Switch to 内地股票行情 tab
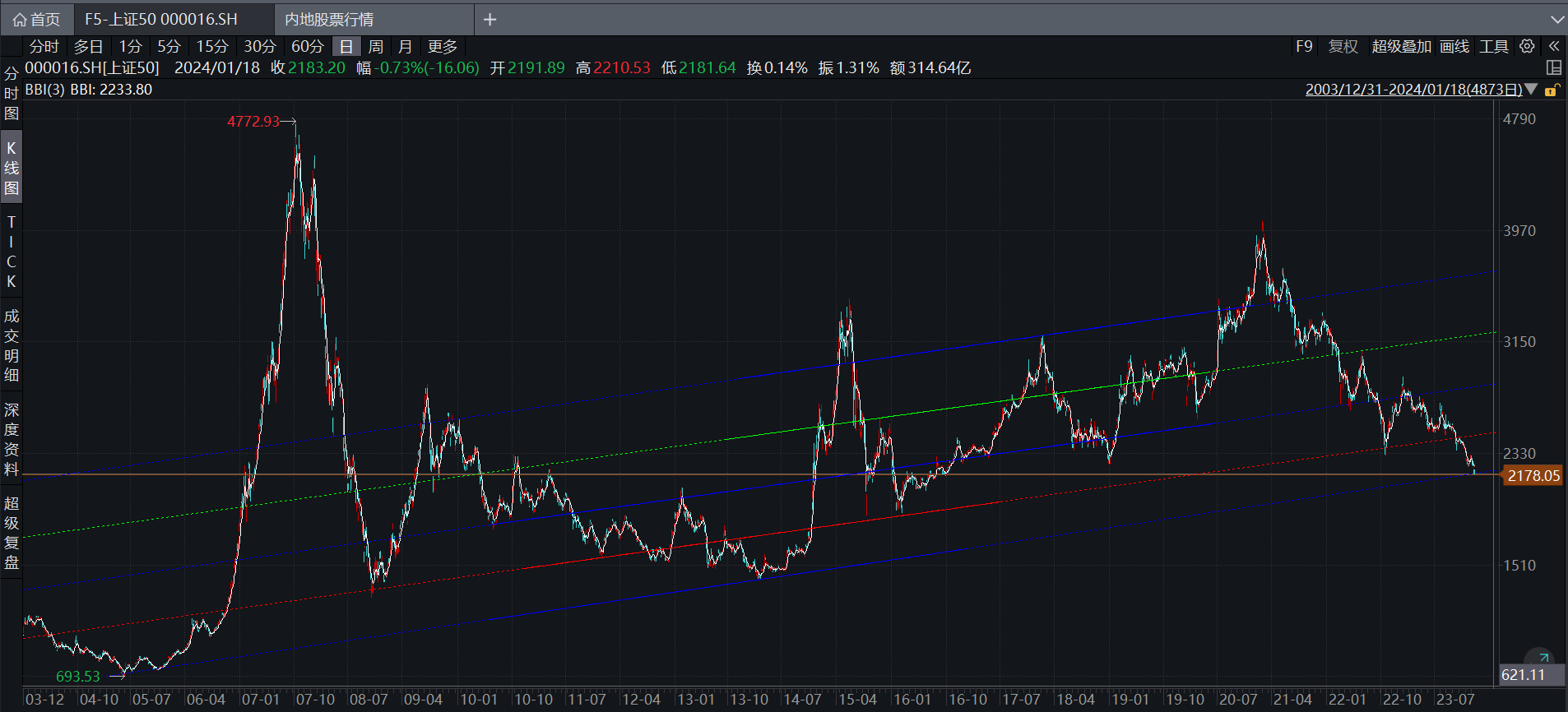 329,19
